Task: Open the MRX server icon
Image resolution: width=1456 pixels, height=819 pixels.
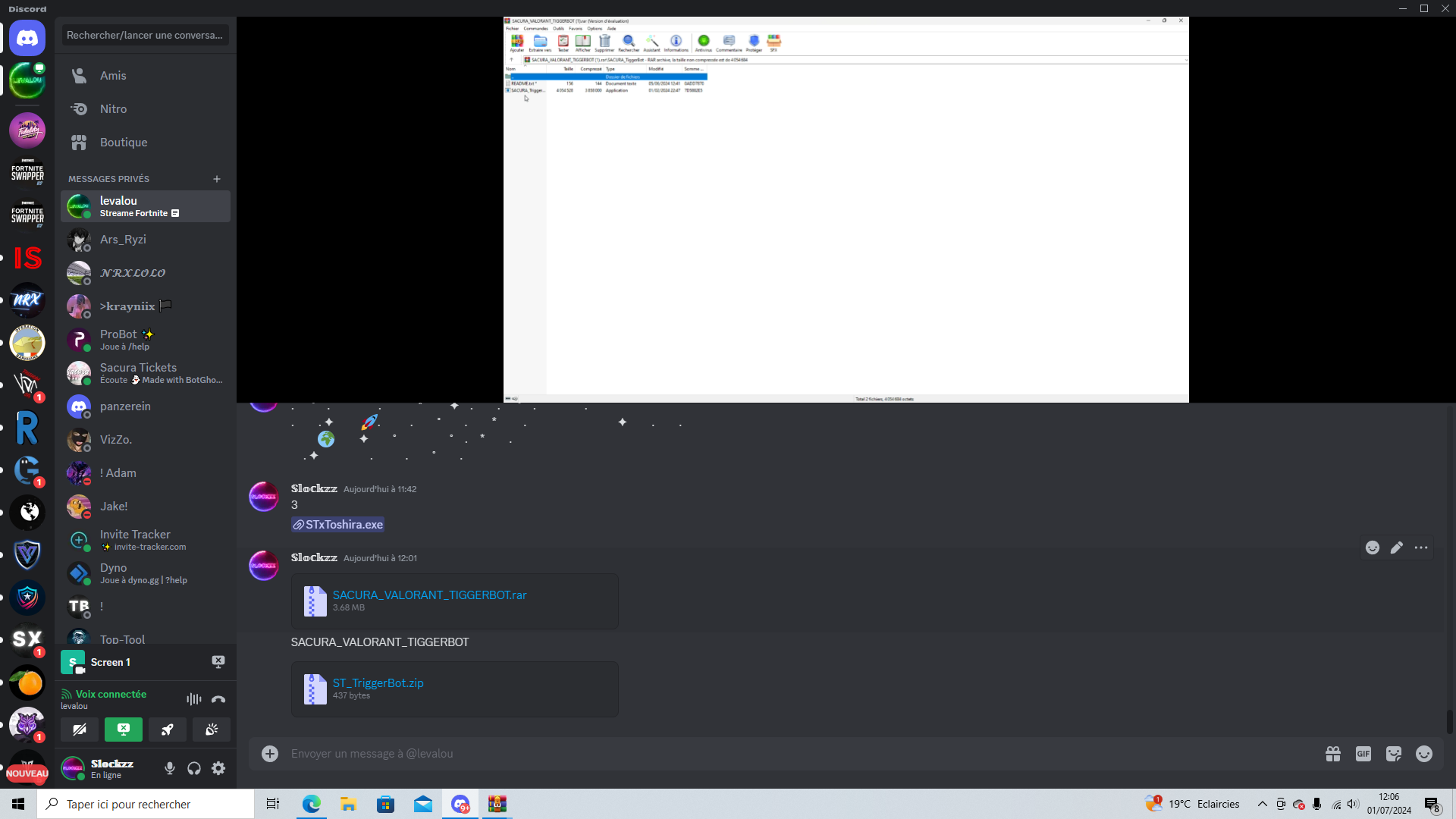Action: coord(27,300)
